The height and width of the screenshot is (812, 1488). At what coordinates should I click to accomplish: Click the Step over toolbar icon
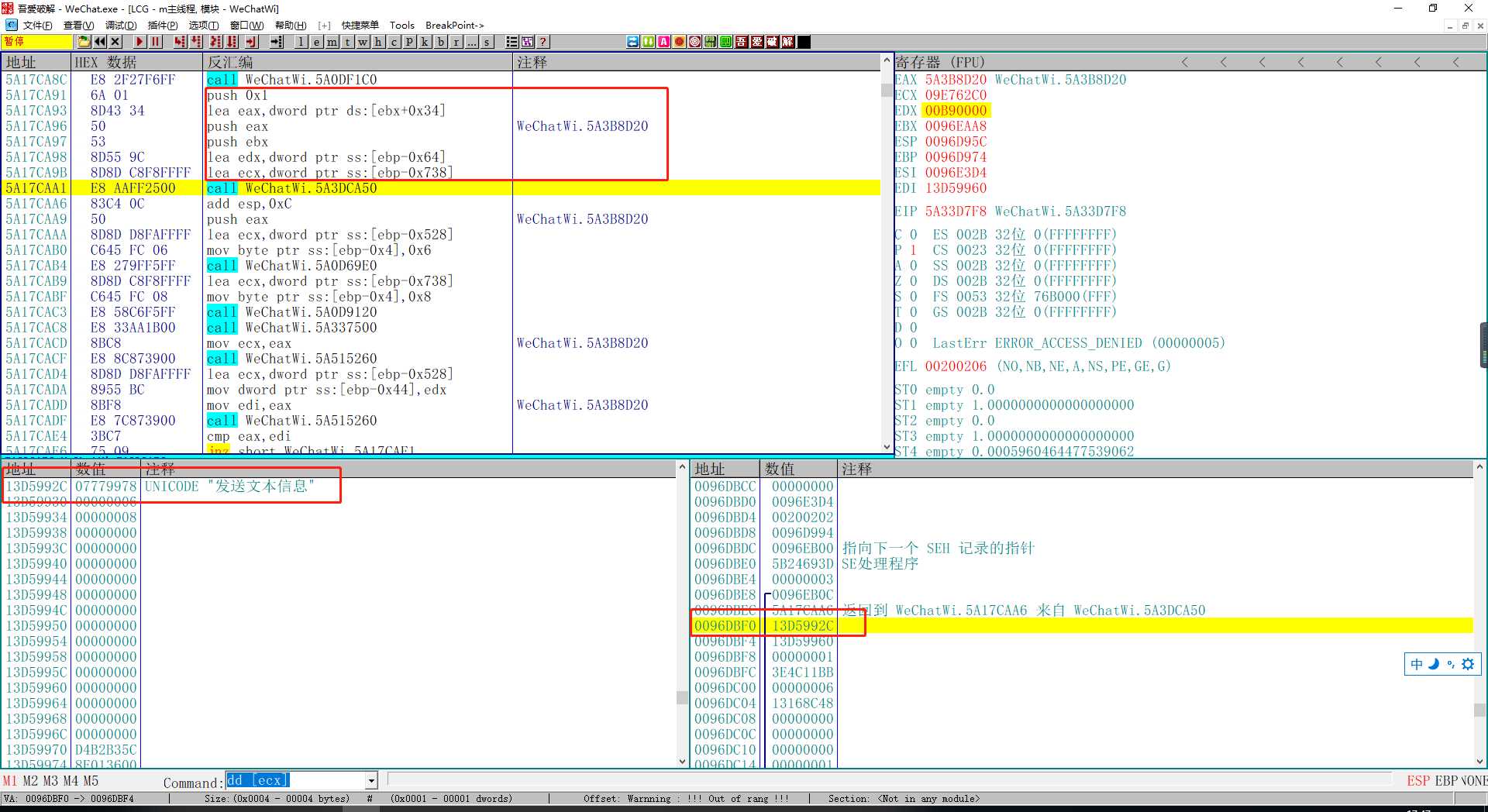196,42
